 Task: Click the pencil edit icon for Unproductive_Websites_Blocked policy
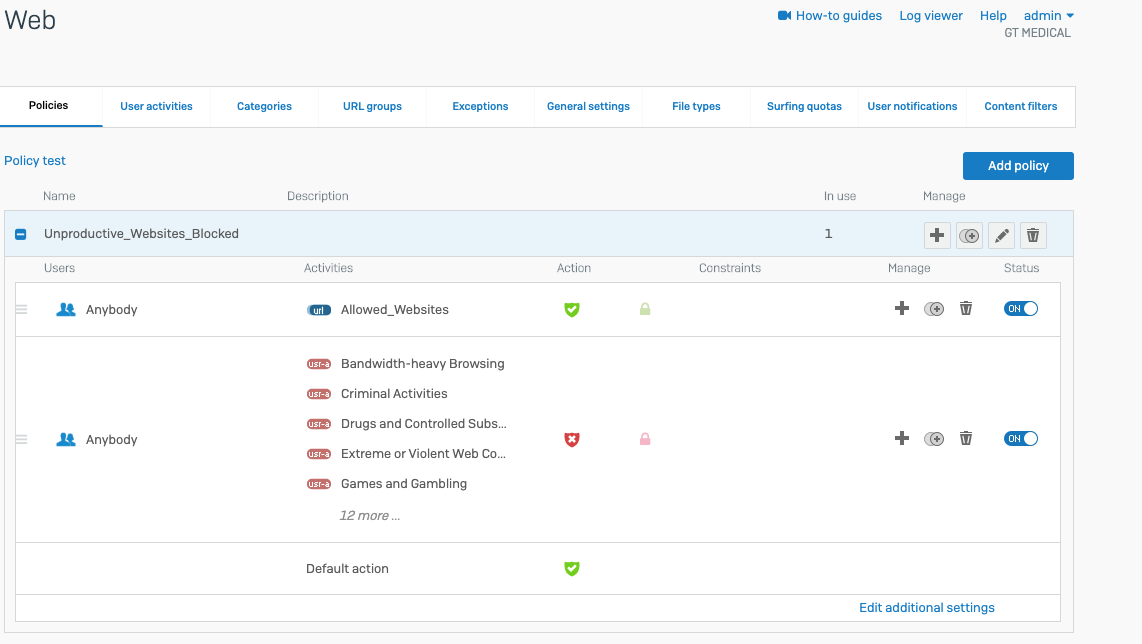[x=1001, y=235]
